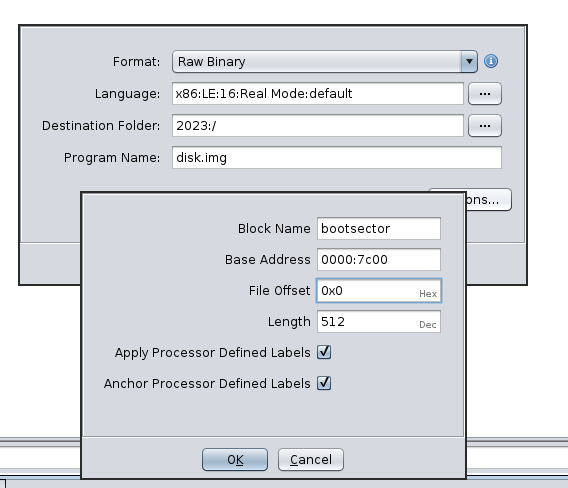Click the Anchor Processor Defined Labels text

coord(207,384)
